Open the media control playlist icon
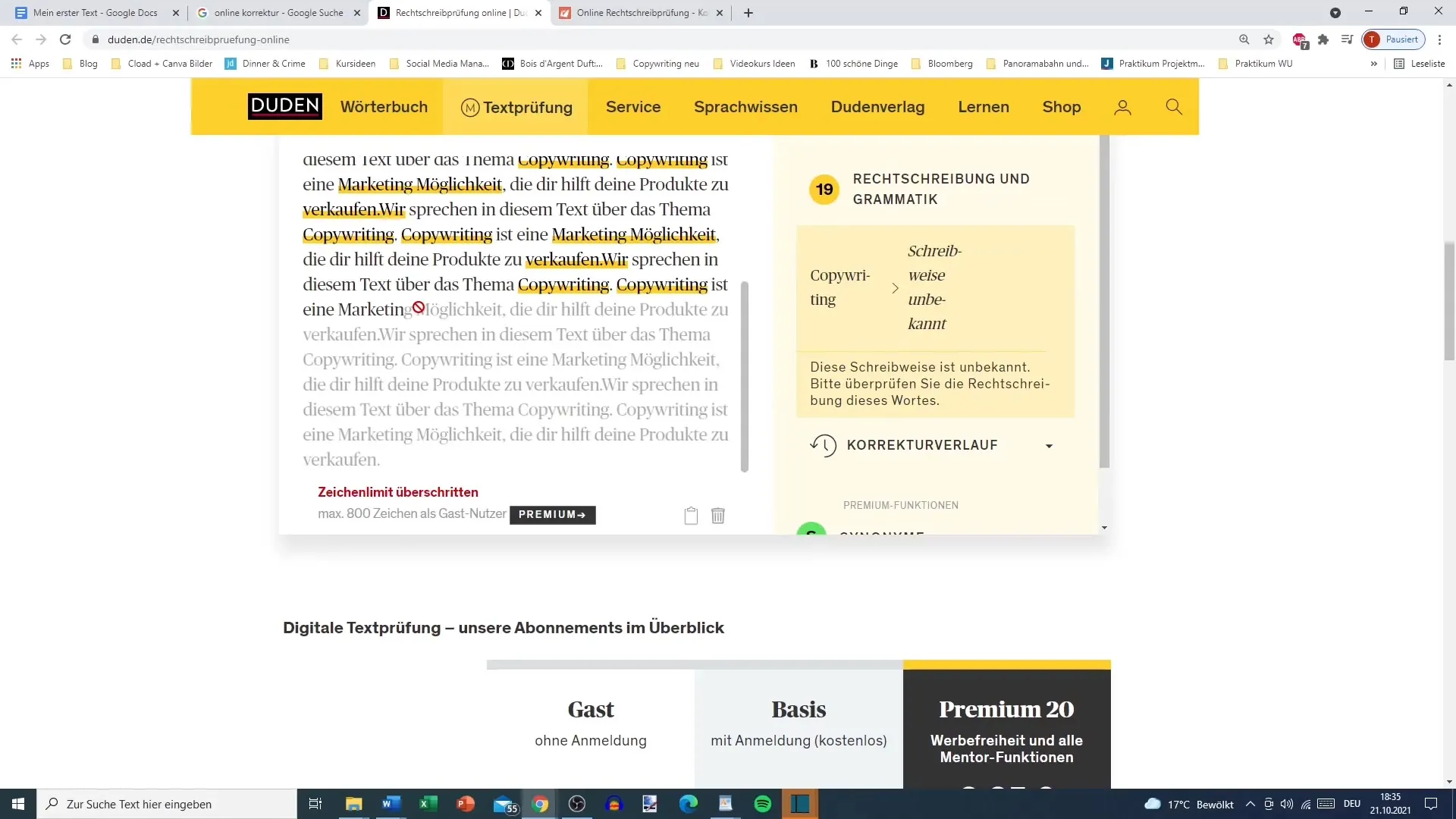The width and height of the screenshot is (1456, 819). pyautogui.click(x=1347, y=39)
